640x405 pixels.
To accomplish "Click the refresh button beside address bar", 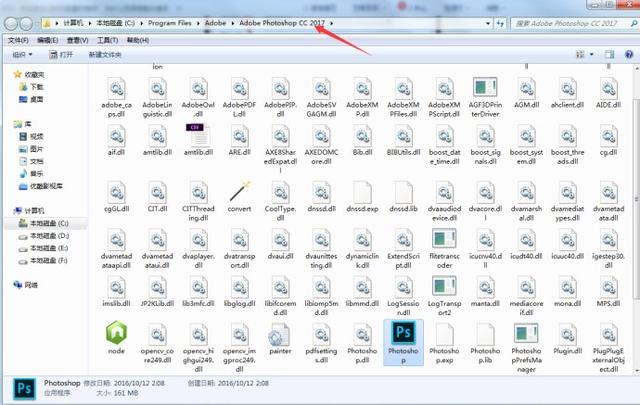I will pyautogui.click(x=500, y=24).
